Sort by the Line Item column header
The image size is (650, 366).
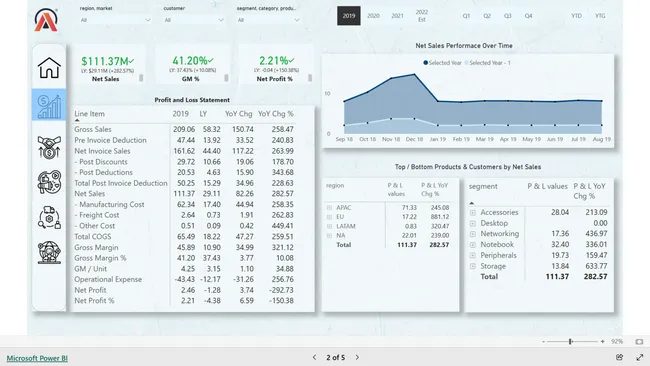point(89,114)
